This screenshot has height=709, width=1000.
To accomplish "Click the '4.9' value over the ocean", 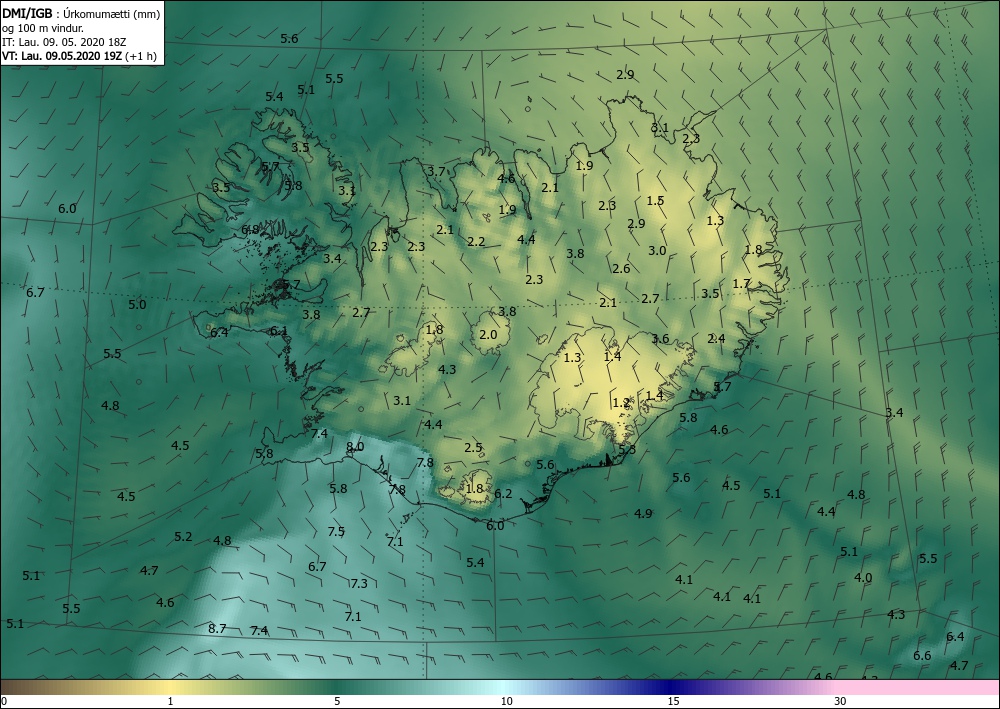I will click(643, 513).
